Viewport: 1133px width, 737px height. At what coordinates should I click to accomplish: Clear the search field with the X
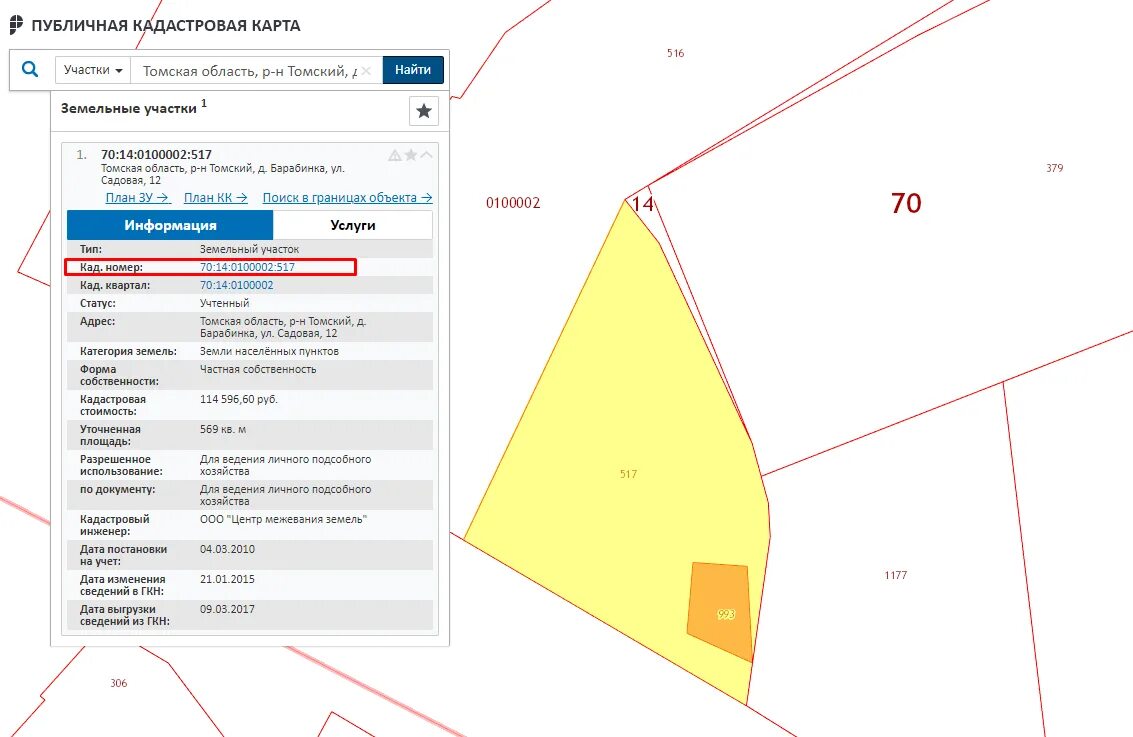[x=366, y=71]
